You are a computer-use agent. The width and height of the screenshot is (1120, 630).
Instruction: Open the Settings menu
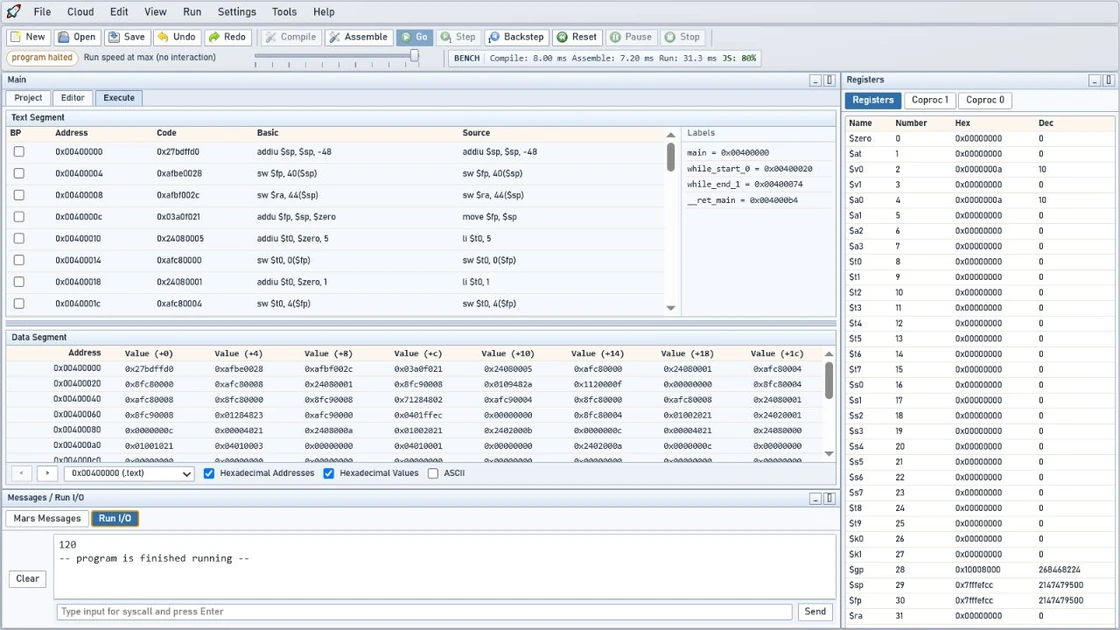236,12
